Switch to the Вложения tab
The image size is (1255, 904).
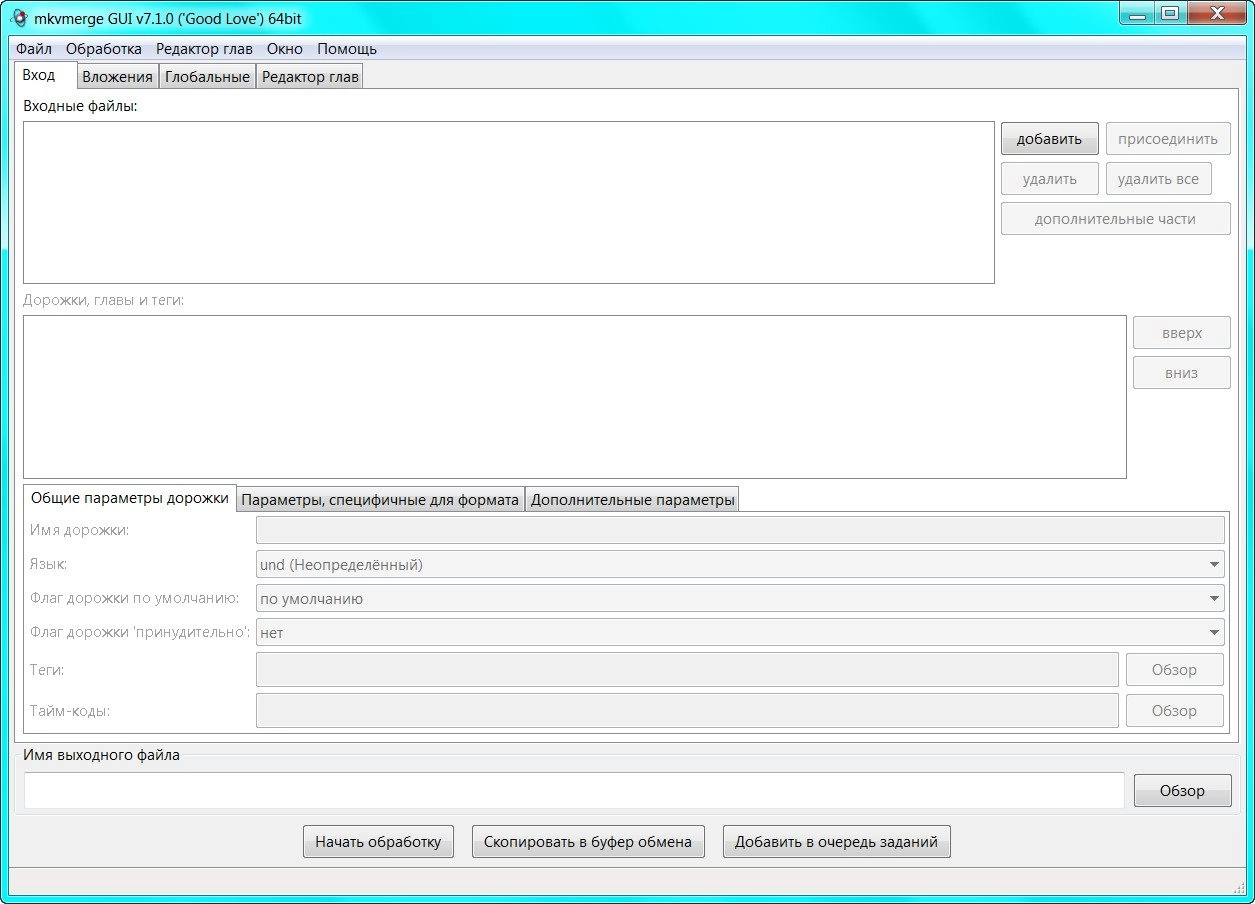[118, 77]
